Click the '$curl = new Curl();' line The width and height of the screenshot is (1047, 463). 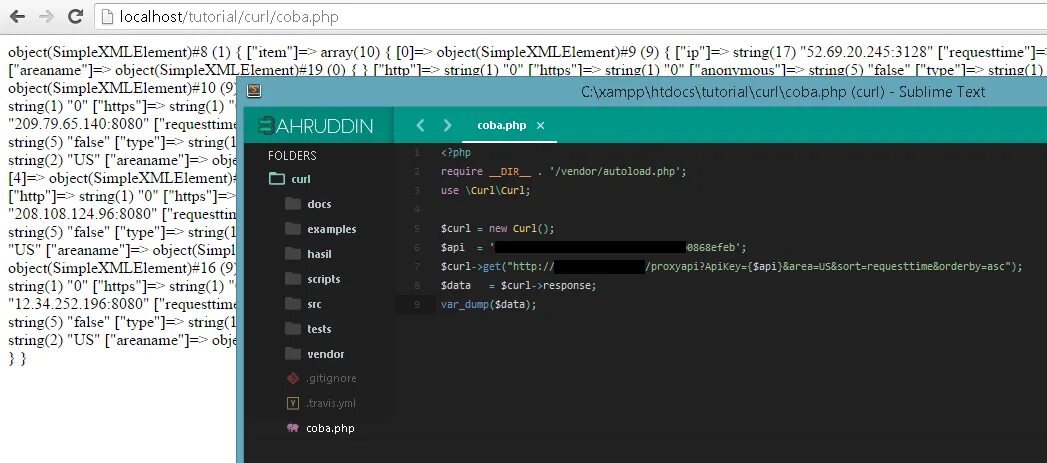pyautogui.click(x=497, y=228)
